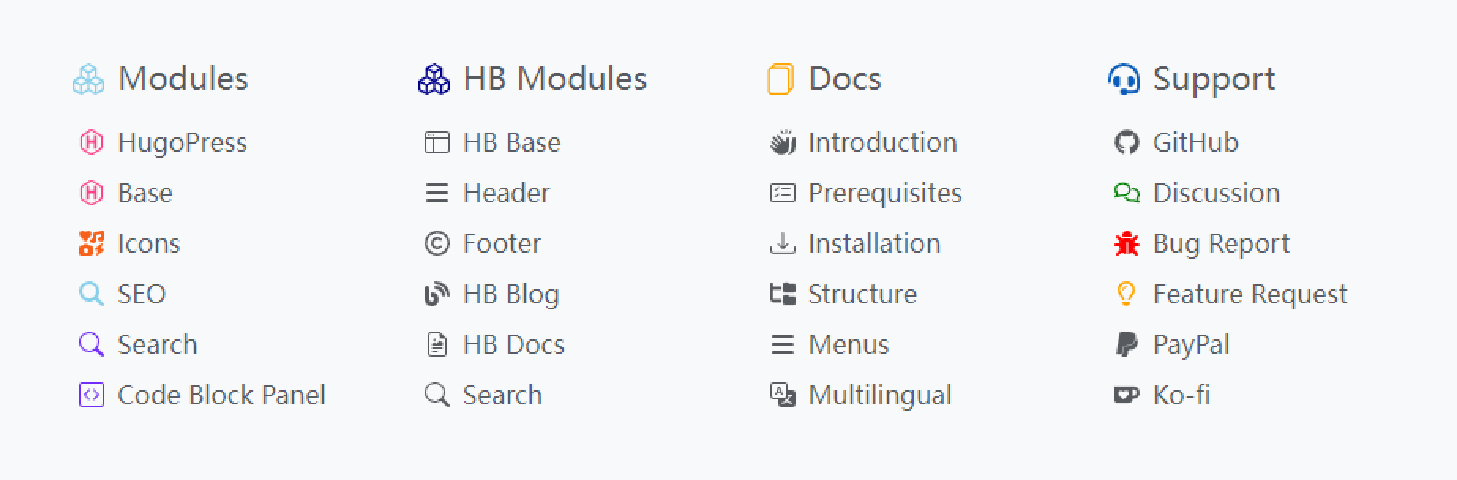Click the orange Icons module icon
This screenshot has height=480, width=1457.
coord(91,244)
